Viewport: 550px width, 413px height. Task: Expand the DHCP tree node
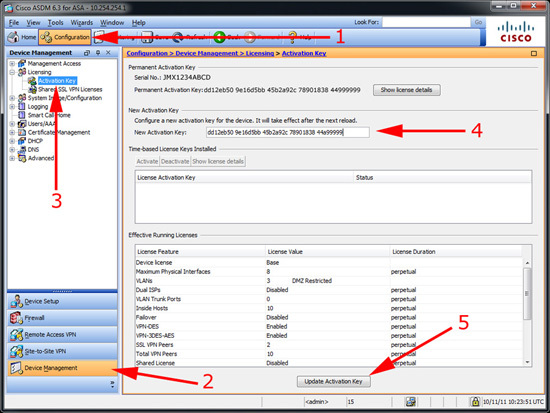tap(12, 141)
